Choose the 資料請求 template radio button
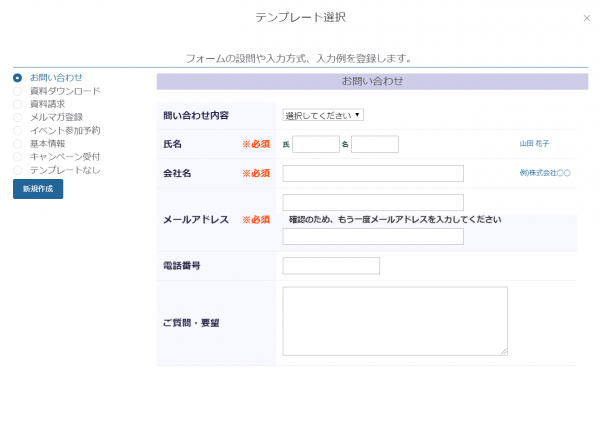The height and width of the screenshot is (424, 600). [x=17, y=104]
